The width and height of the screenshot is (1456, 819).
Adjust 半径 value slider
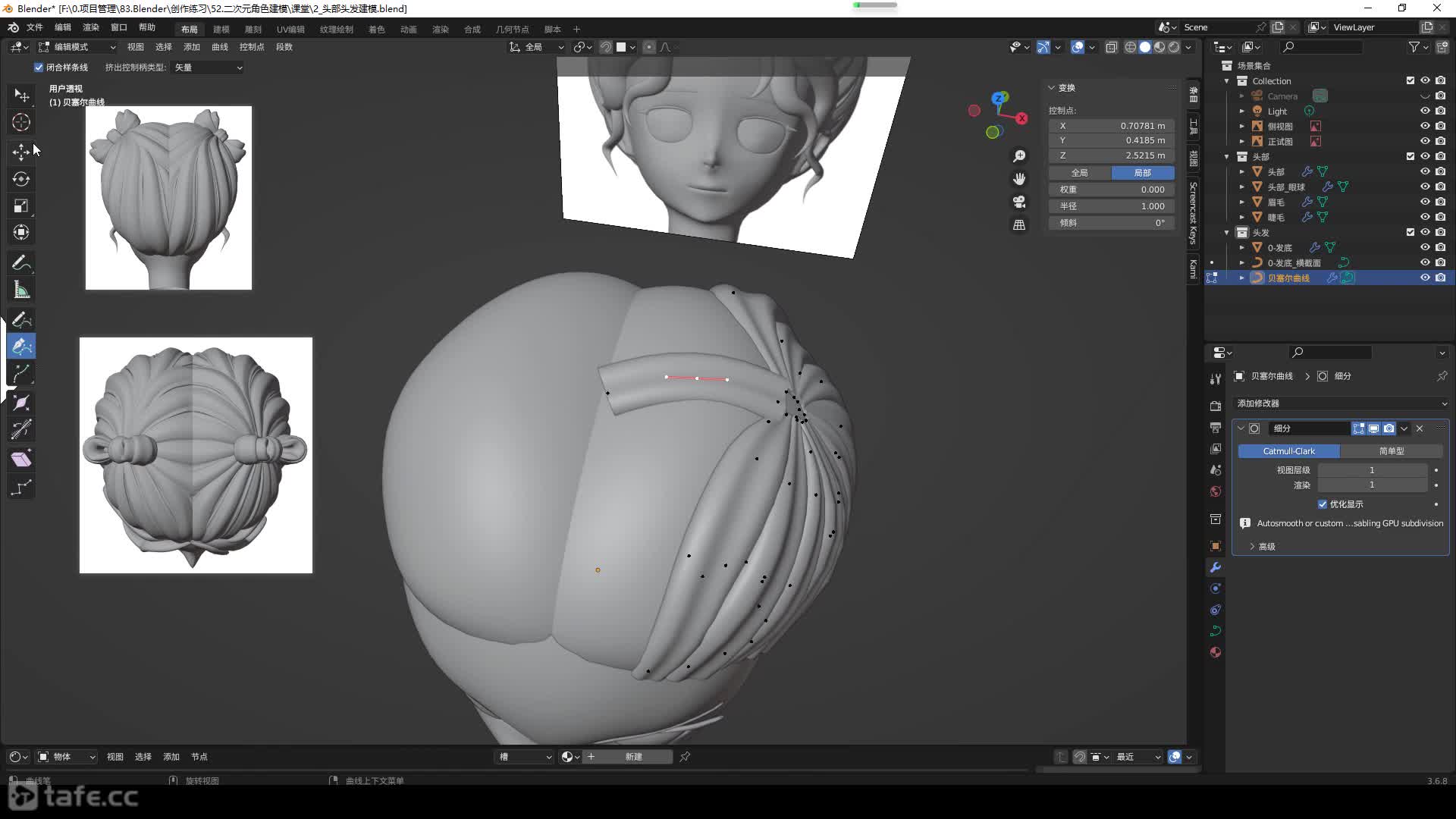tap(1112, 206)
